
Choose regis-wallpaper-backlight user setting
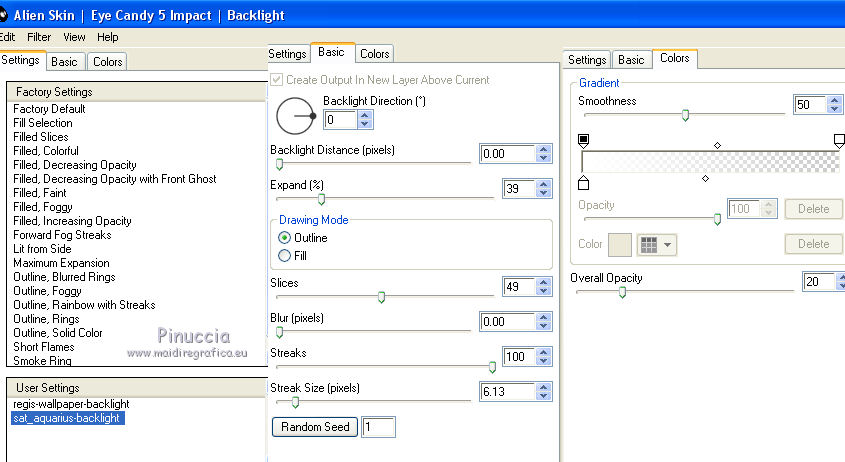click(x=71, y=404)
